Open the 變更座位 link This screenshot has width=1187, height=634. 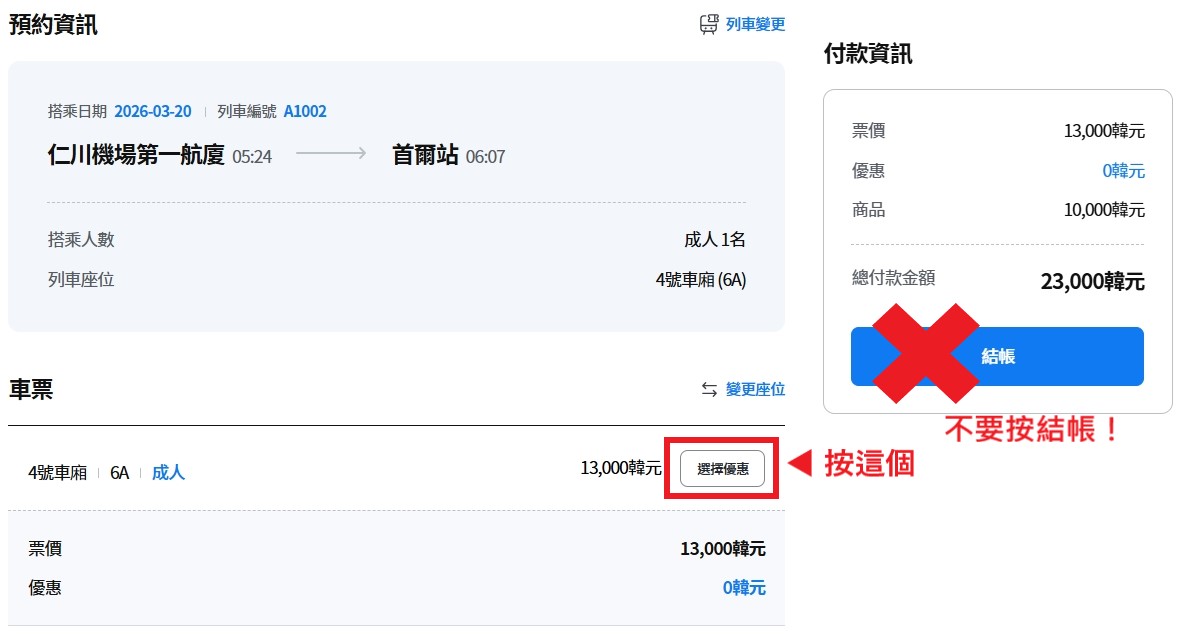(x=755, y=390)
